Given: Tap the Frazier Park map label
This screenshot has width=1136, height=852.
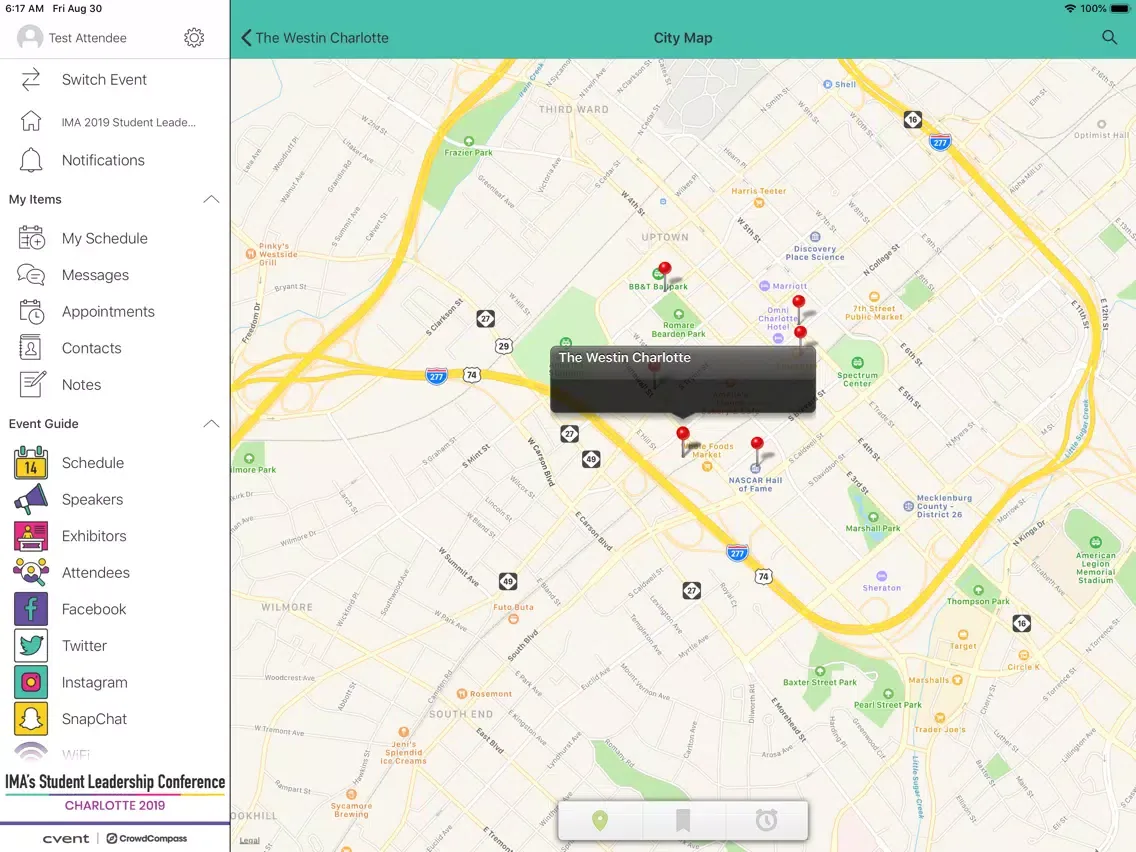Looking at the screenshot, I should pyautogui.click(x=468, y=152).
